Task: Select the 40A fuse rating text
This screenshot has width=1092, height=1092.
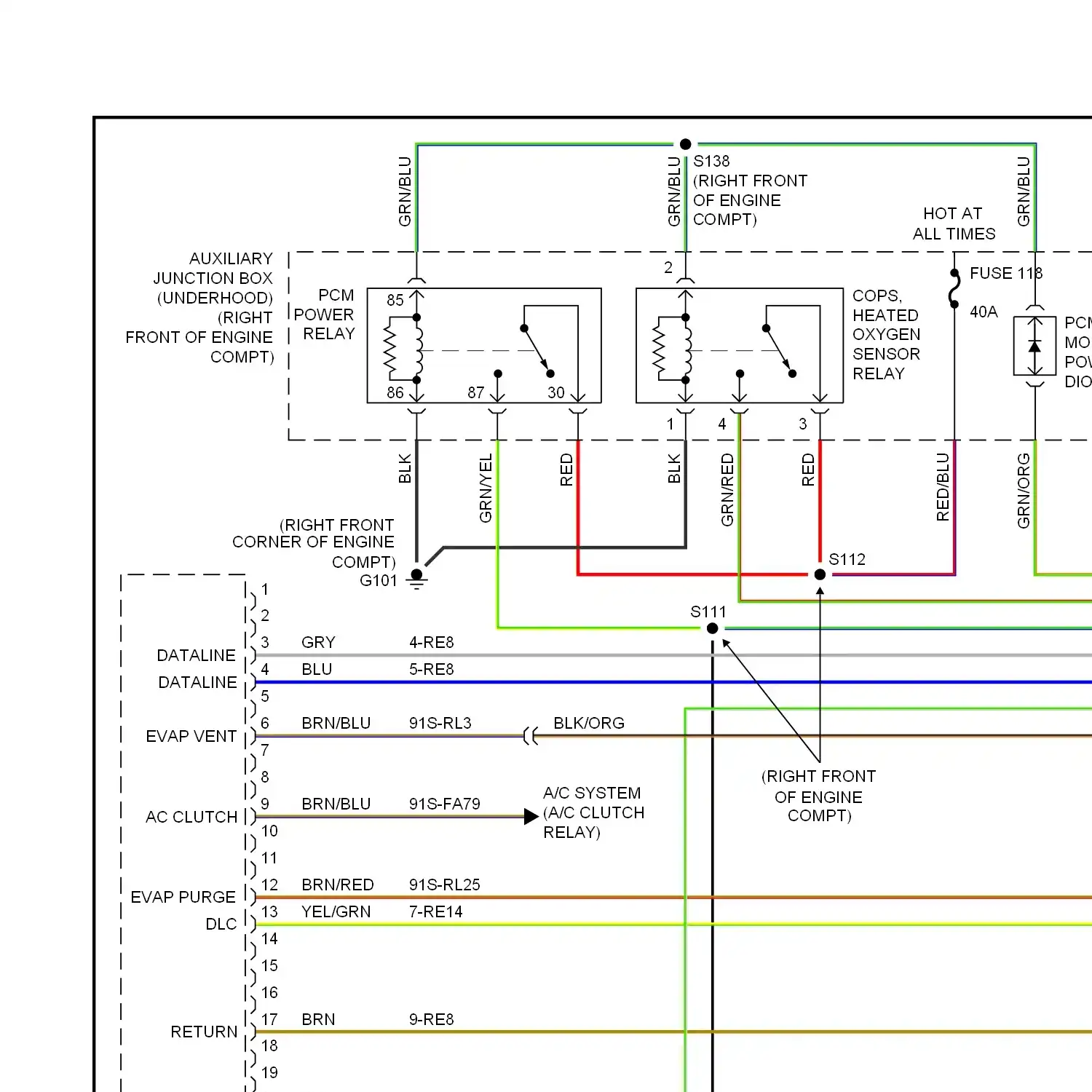Action: tap(984, 312)
